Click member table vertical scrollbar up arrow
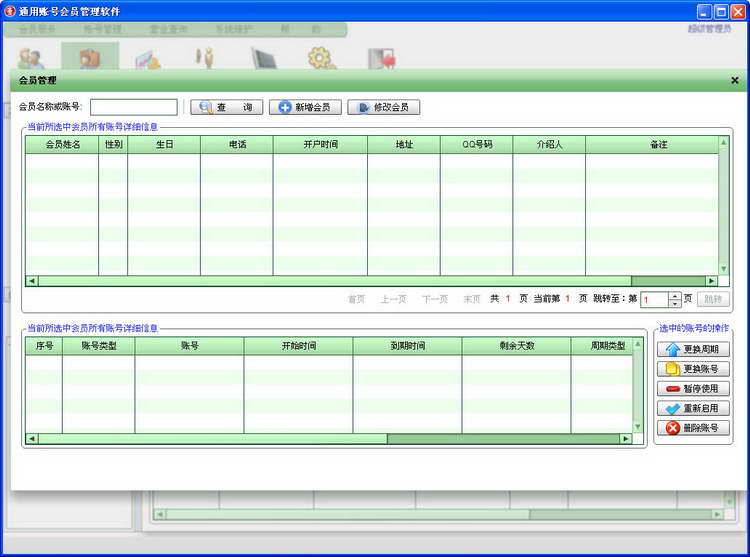The height and width of the screenshot is (557, 750). click(724, 142)
